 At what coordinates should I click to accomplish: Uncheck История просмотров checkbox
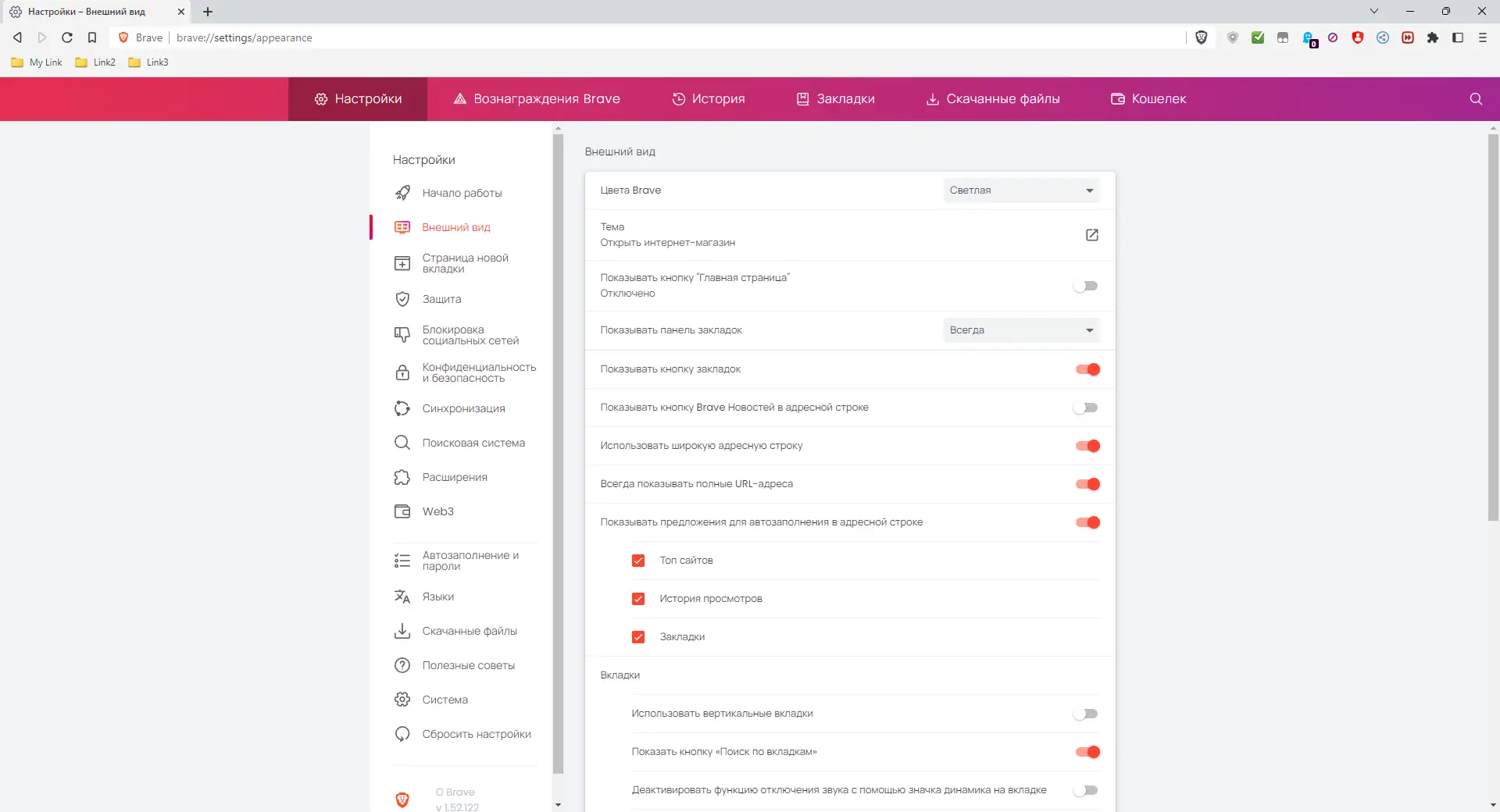pyautogui.click(x=638, y=599)
